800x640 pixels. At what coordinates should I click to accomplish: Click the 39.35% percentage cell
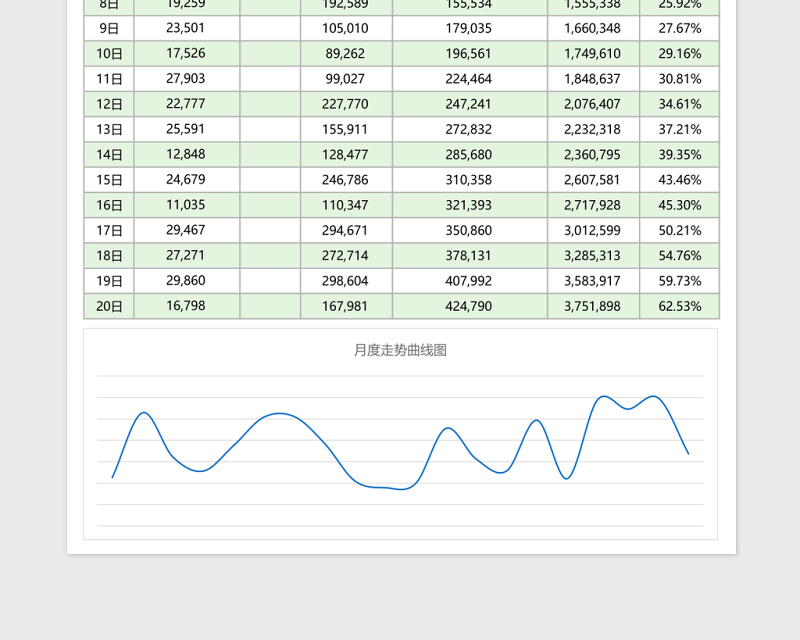click(680, 155)
